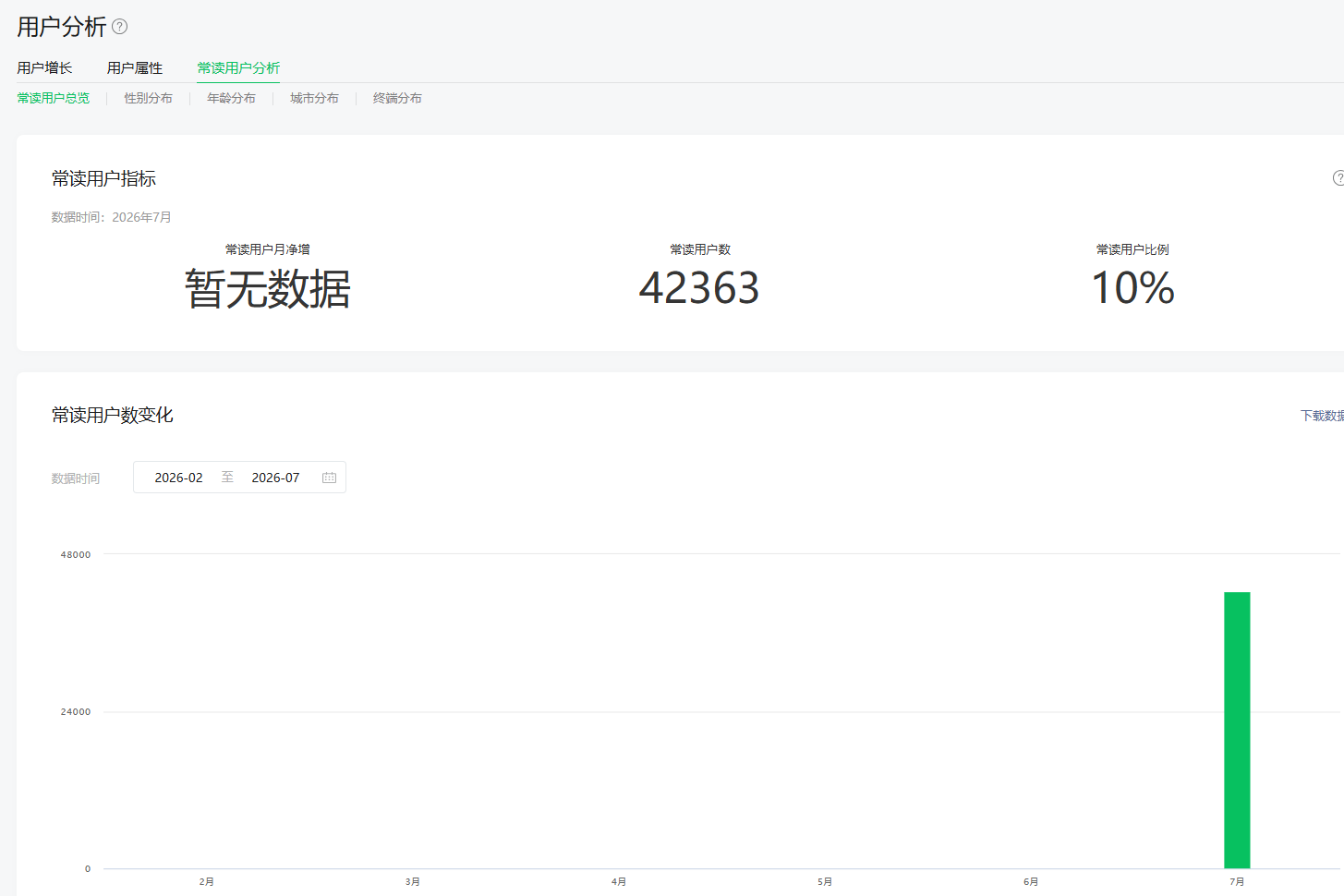Open the 年龄分布 sub-tab
This screenshot has width=1344, height=896.
pos(232,98)
